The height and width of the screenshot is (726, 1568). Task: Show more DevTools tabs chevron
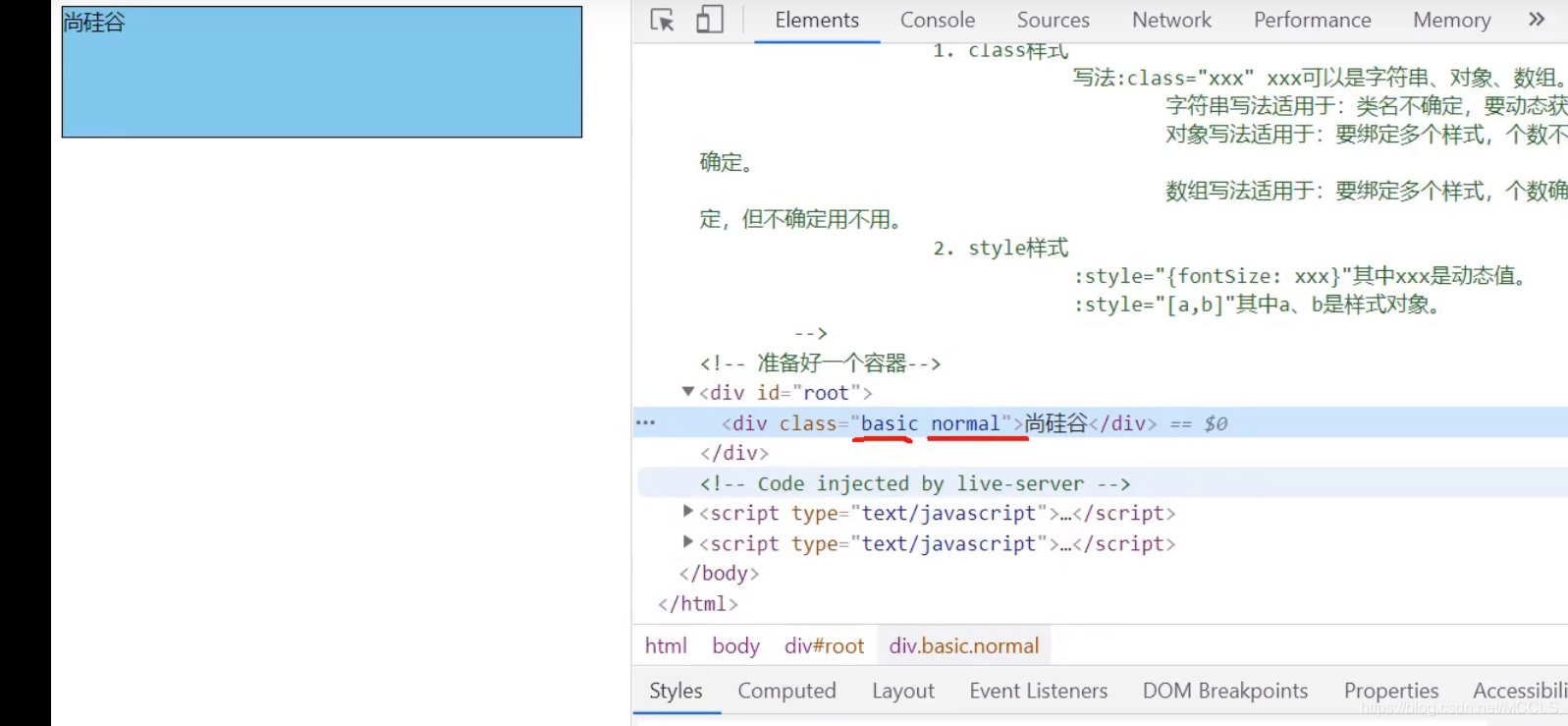[x=1537, y=19]
